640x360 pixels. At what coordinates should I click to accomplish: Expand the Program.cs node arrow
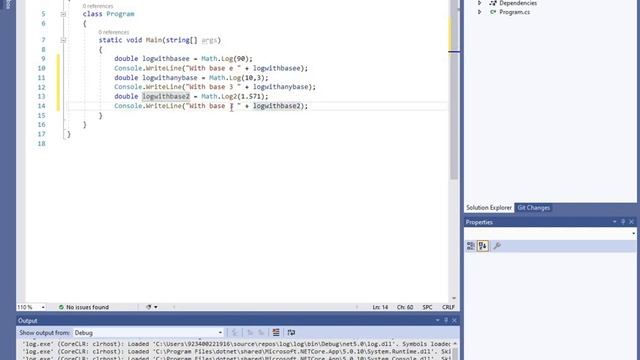pyautogui.click(x=480, y=12)
